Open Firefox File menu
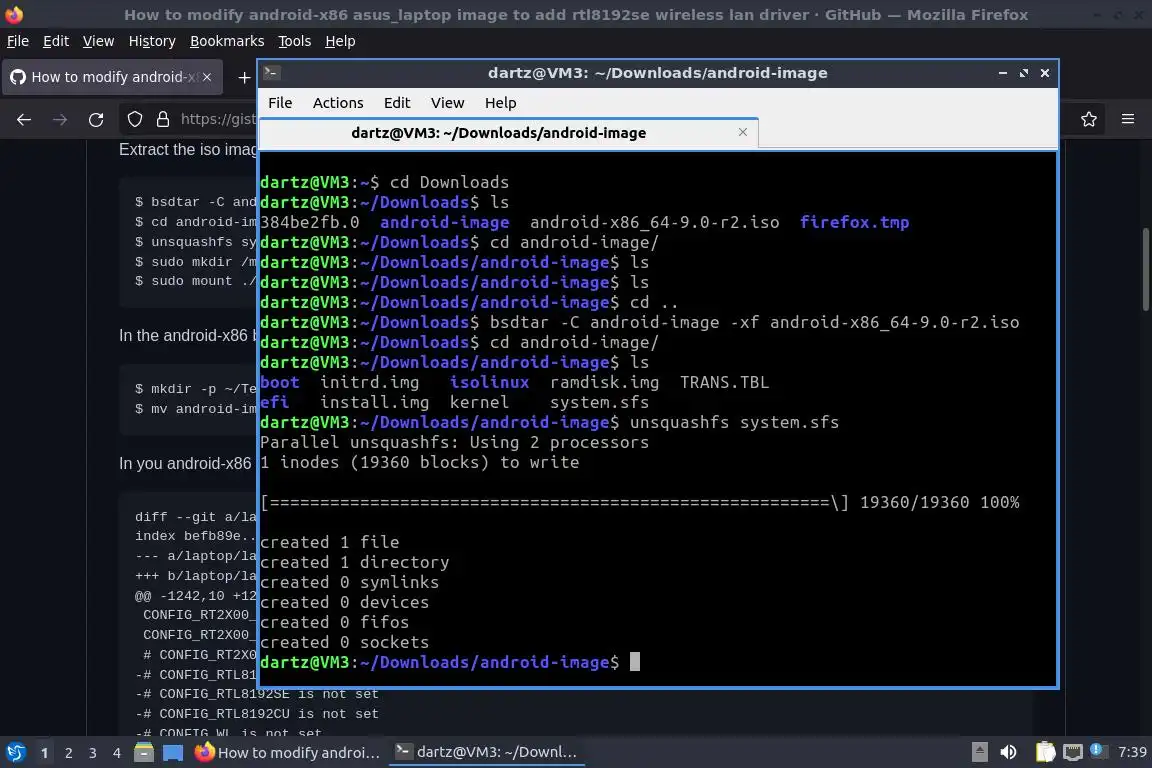This screenshot has width=1152, height=768. [x=18, y=41]
